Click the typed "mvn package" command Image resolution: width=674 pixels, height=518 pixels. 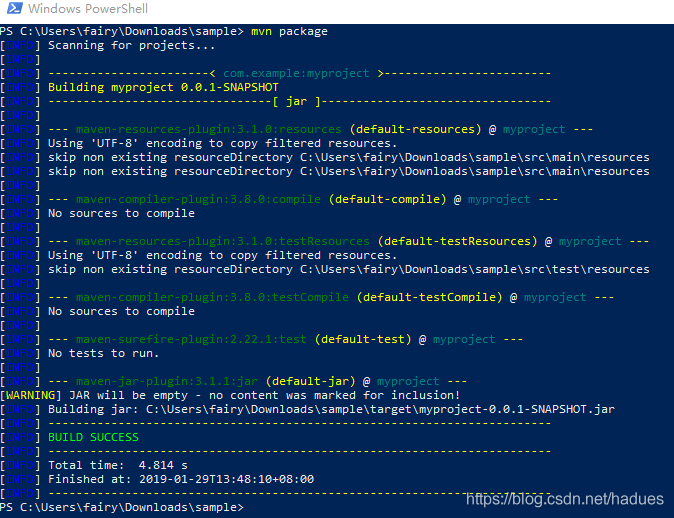point(289,31)
